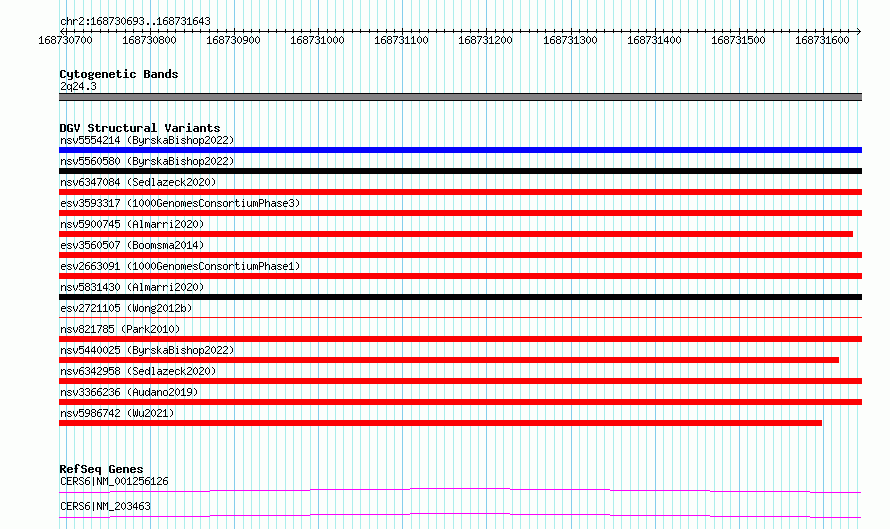890x529 pixels.
Task: Click the 2q24.3 cytogenetic band label
Action: point(78,86)
